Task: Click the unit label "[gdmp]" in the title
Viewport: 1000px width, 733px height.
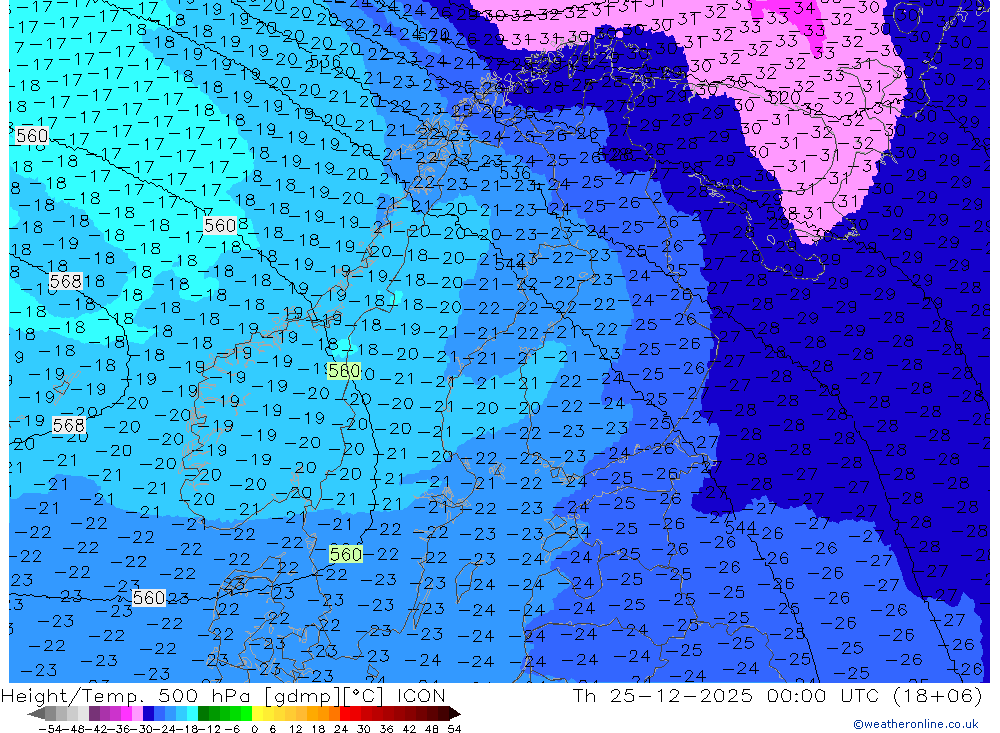Action: point(301,695)
